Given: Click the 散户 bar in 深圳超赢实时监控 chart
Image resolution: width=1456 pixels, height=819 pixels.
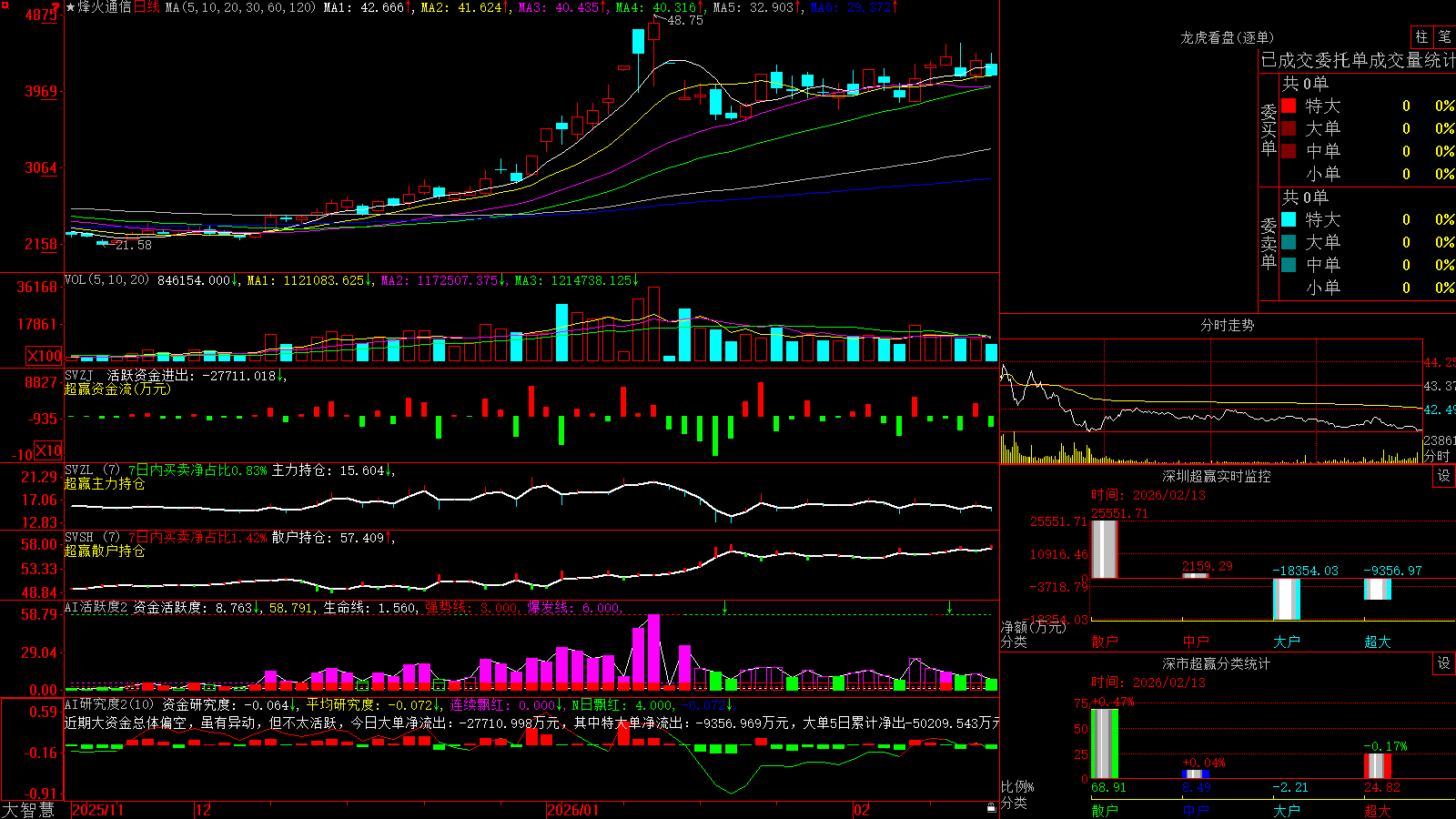Looking at the screenshot, I should [x=1105, y=549].
